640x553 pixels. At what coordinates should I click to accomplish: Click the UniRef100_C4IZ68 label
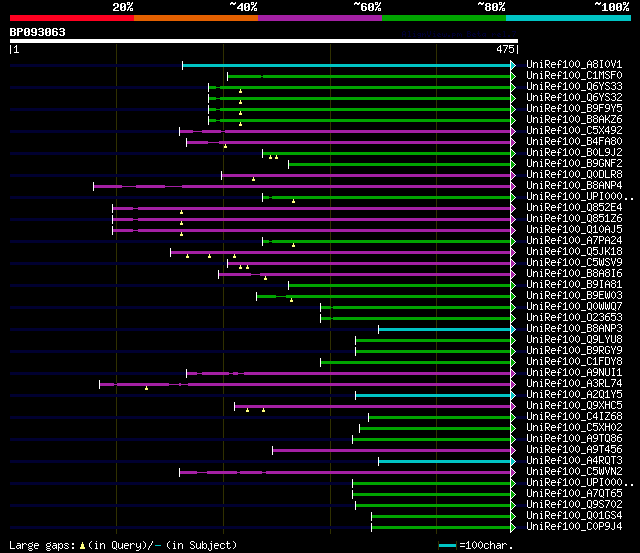574,417
